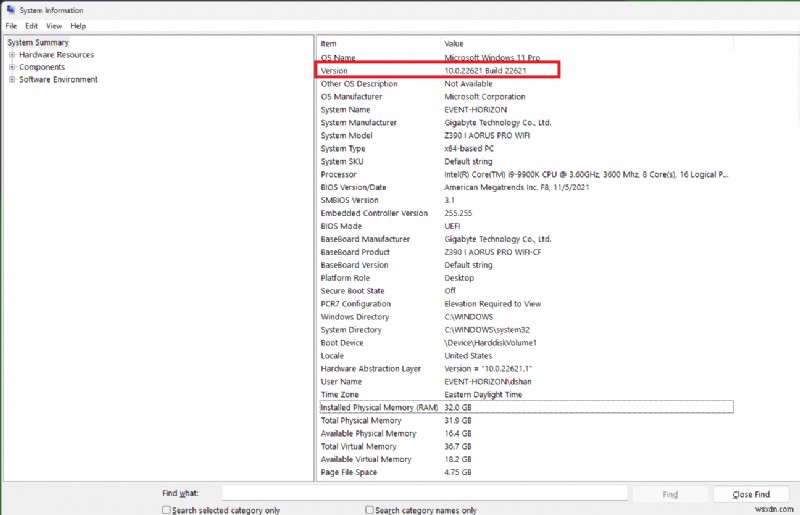The height and width of the screenshot is (515, 800).
Task: Click the Microsoft Windows 11 Pro value
Action: [x=492, y=58]
